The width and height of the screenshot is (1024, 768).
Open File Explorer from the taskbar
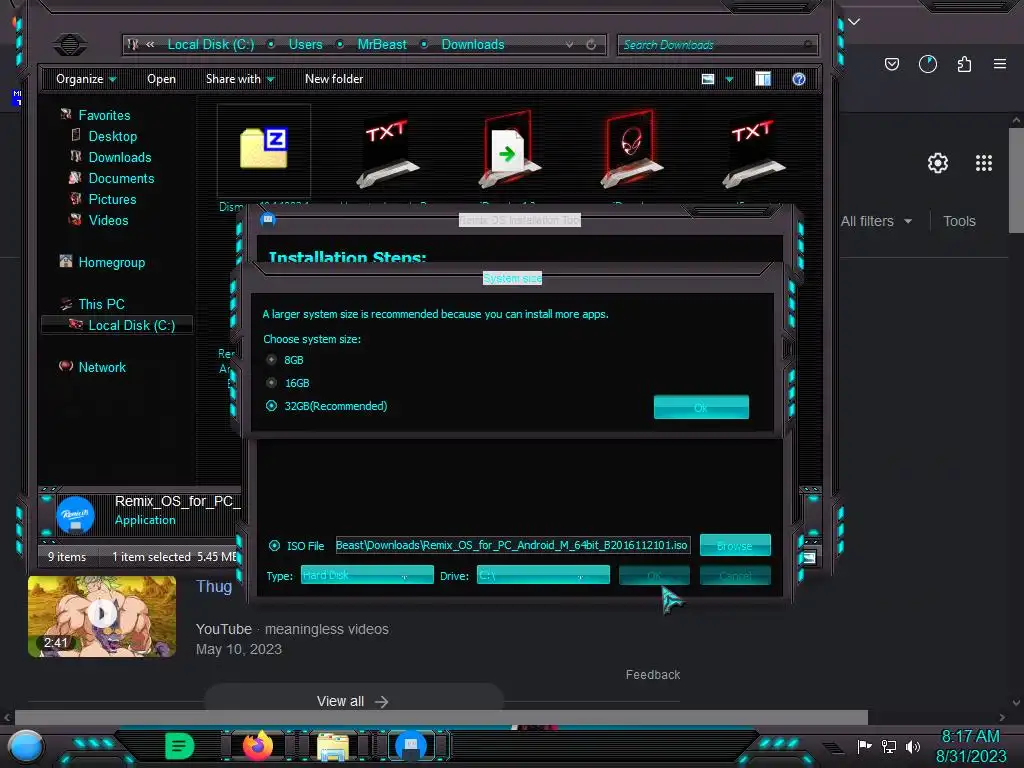(x=332, y=746)
